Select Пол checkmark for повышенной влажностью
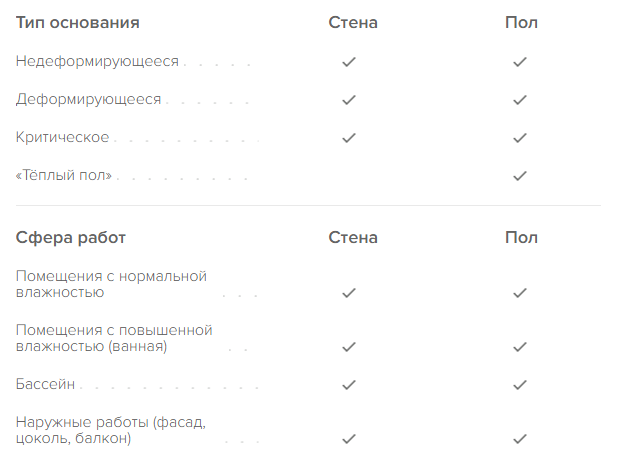Viewport: 617px width, 466px height. point(520,347)
